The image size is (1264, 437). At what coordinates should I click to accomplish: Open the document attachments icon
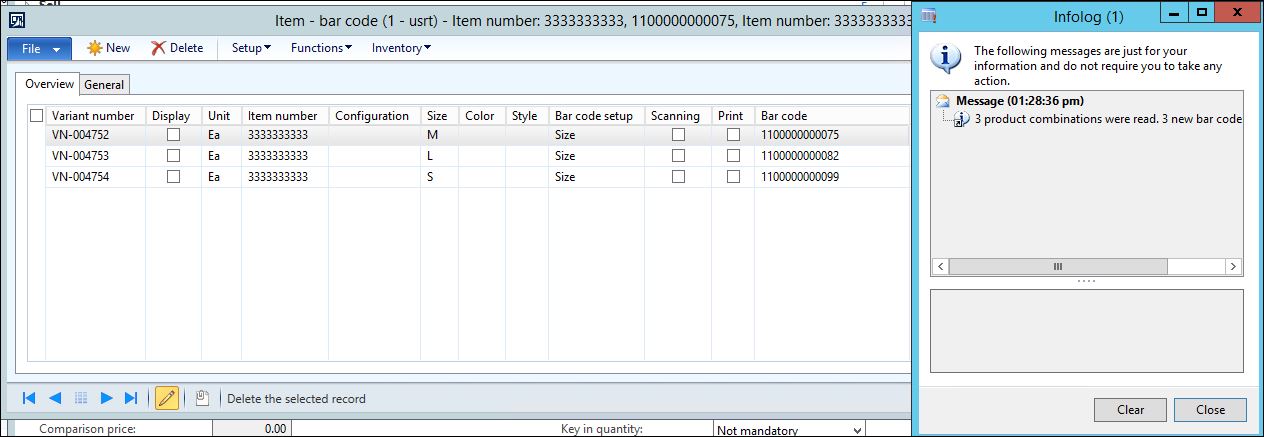202,398
